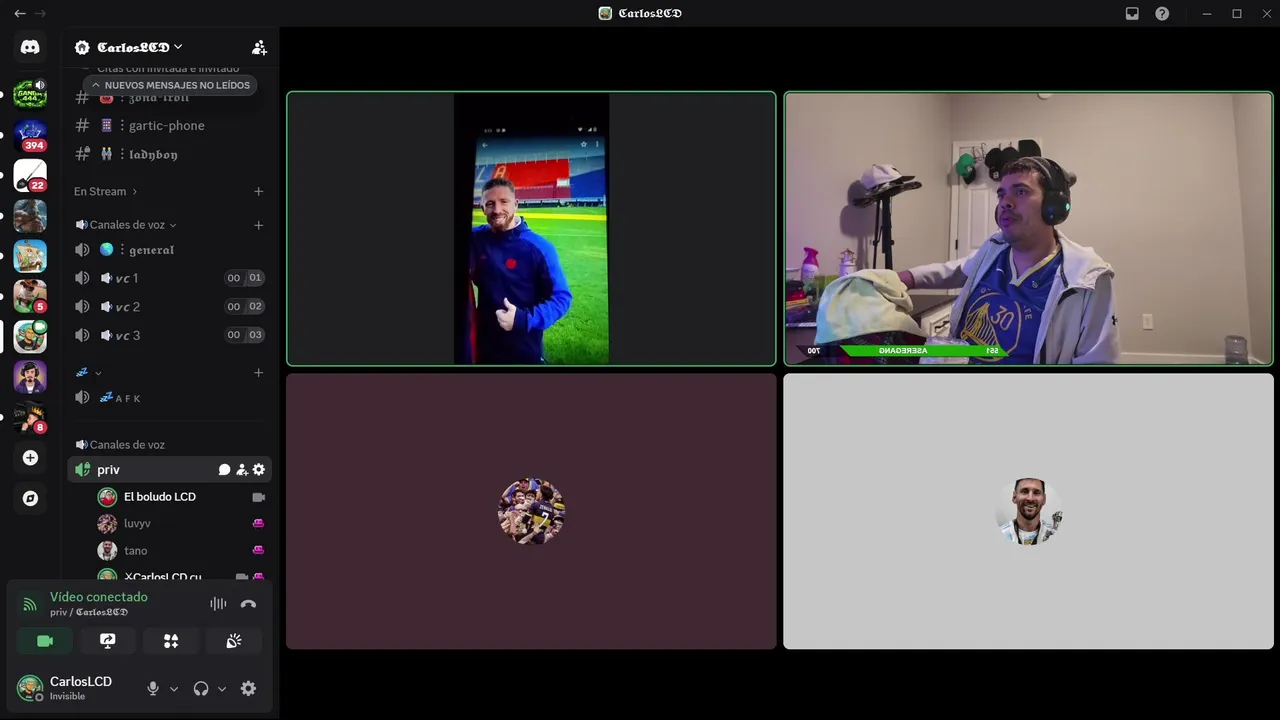Open the pirate ship server icon
Screen dimensions: 1280x720
coord(30,256)
